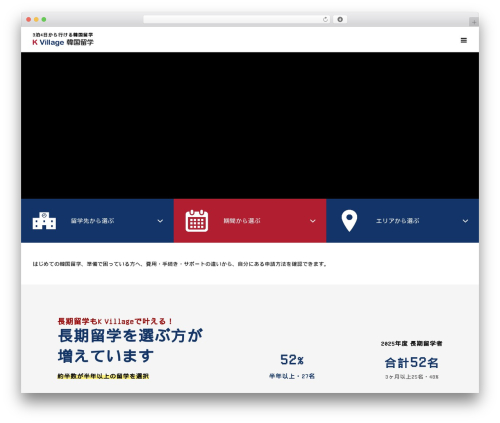Expand the エリアから選ぶ dropdown chevron
This screenshot has height=423, width=500.
(x=465, y=221)
